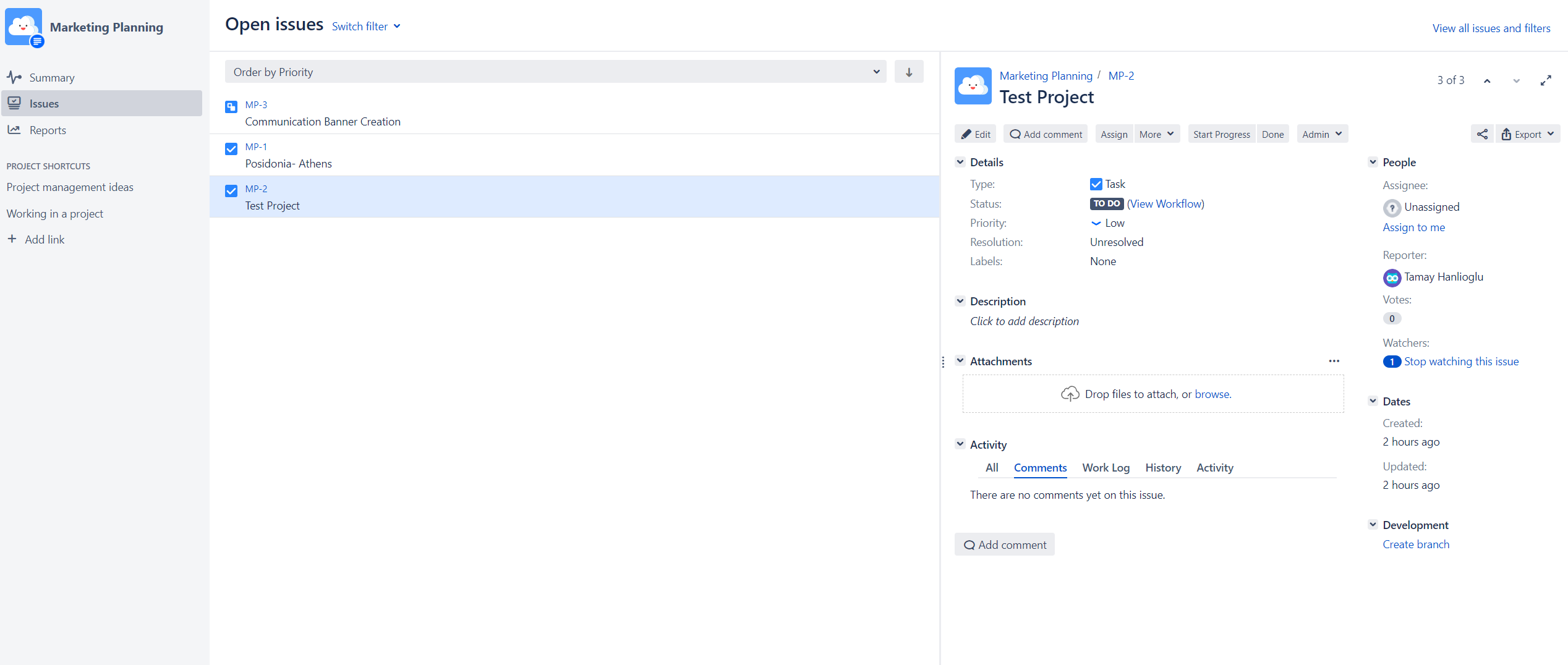Click the Share issue icon
Viewport: 1568px width, 665px height.
click(1482, 134)
